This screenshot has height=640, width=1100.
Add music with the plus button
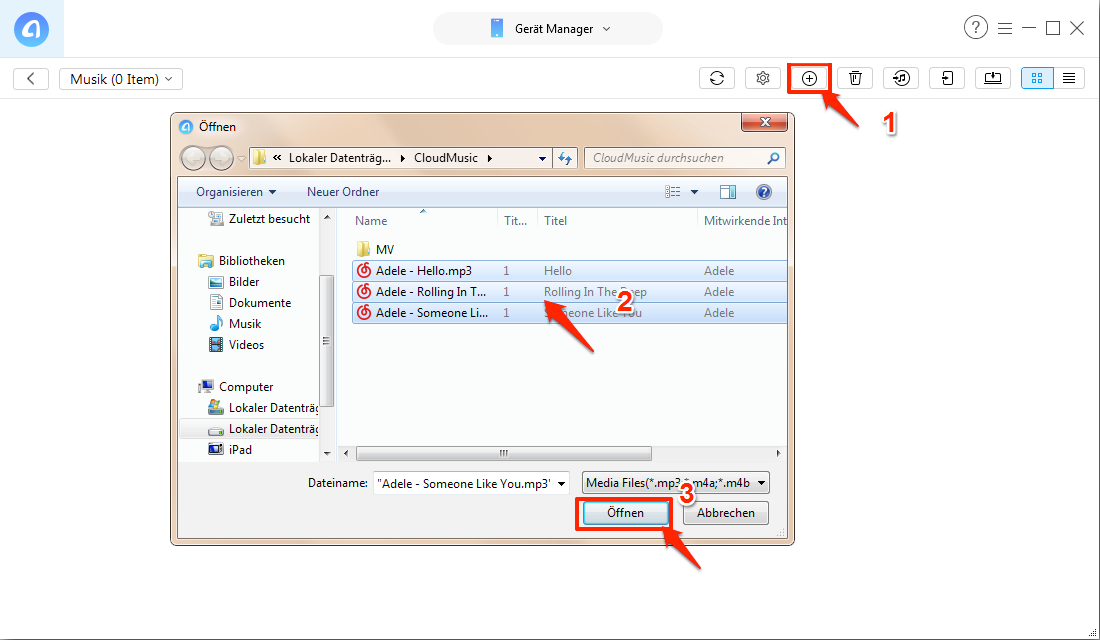point(809,78)
